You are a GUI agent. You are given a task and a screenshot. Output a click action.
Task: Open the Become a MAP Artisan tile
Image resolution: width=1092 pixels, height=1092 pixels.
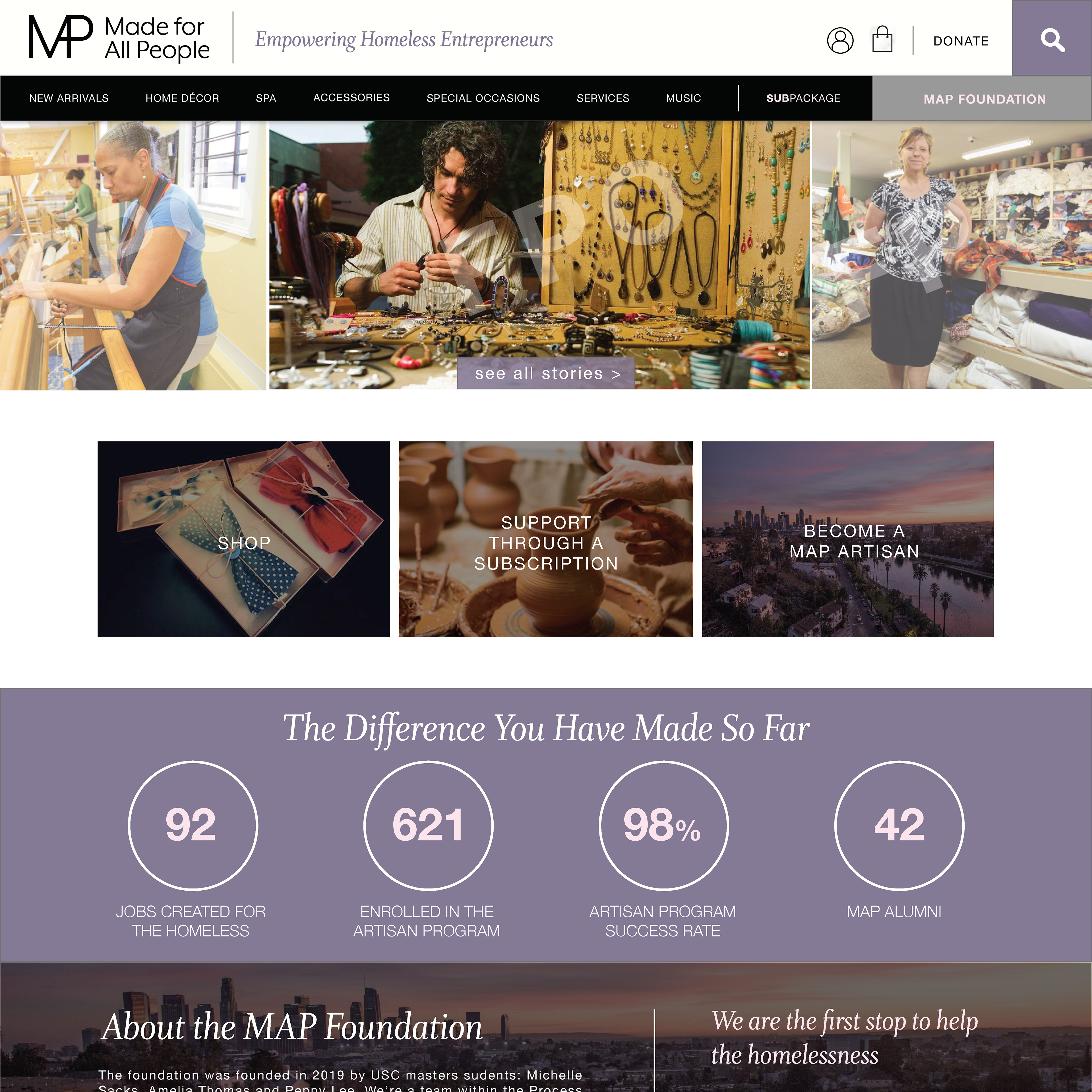coord(847,539)
